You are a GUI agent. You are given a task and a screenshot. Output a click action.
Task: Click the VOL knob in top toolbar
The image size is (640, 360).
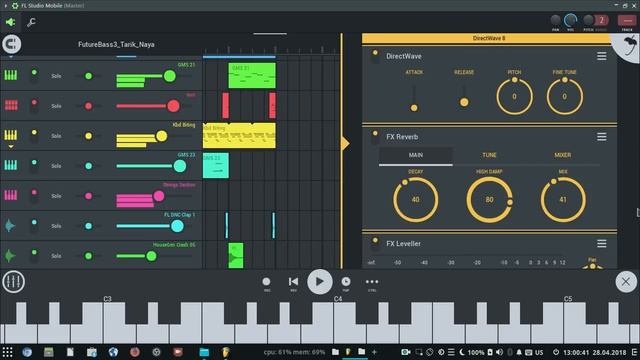[x=571, y=20]
